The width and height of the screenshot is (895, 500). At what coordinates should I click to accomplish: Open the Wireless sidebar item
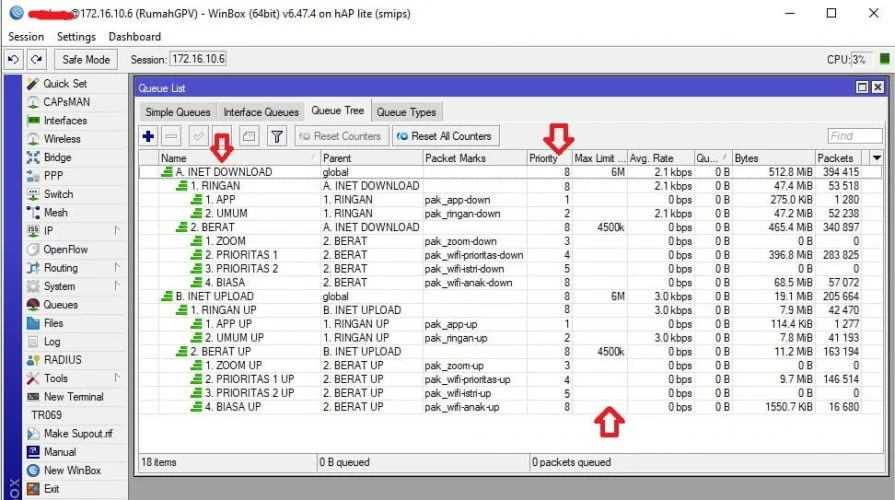[61, 139]
